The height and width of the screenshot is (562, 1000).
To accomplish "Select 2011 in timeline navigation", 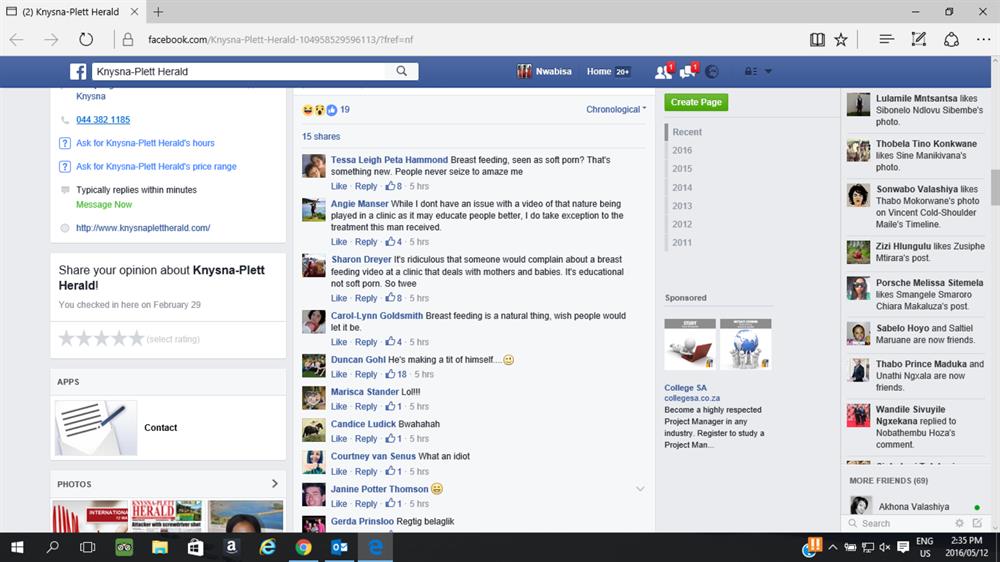I will tap(682, 243).
